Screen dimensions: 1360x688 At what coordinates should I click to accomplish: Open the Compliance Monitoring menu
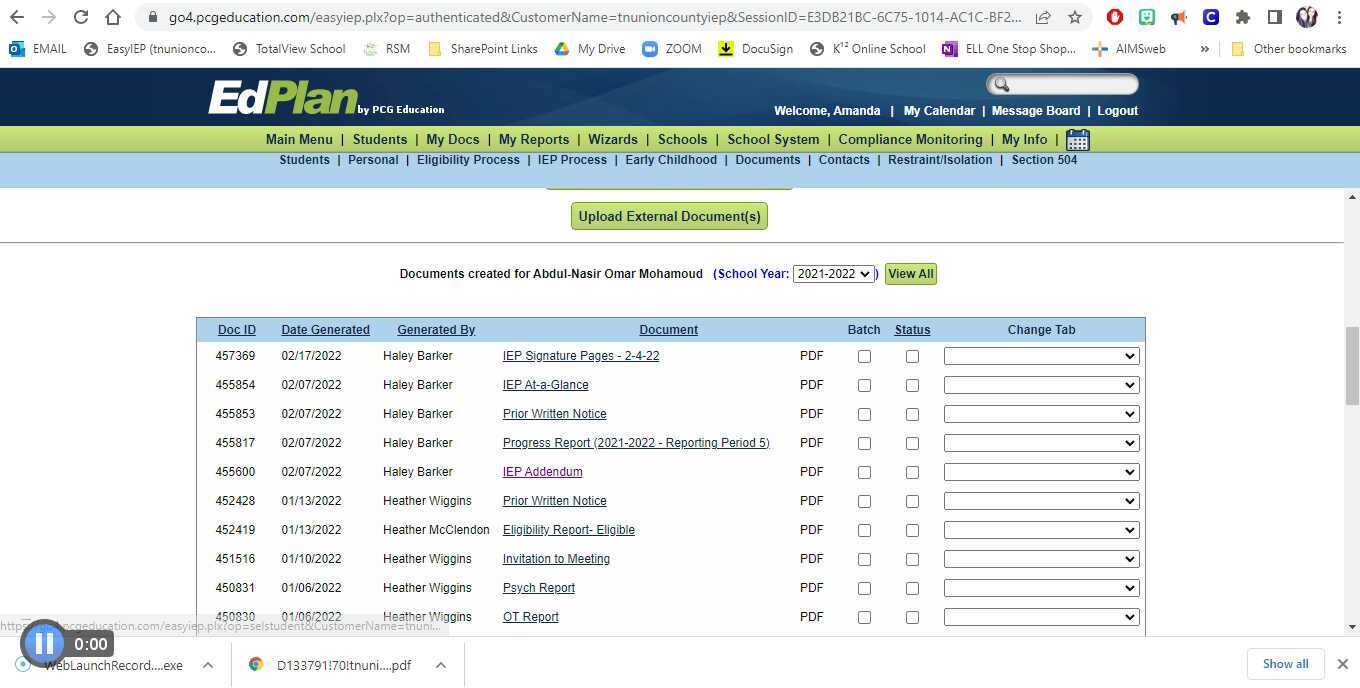(910, 140)
